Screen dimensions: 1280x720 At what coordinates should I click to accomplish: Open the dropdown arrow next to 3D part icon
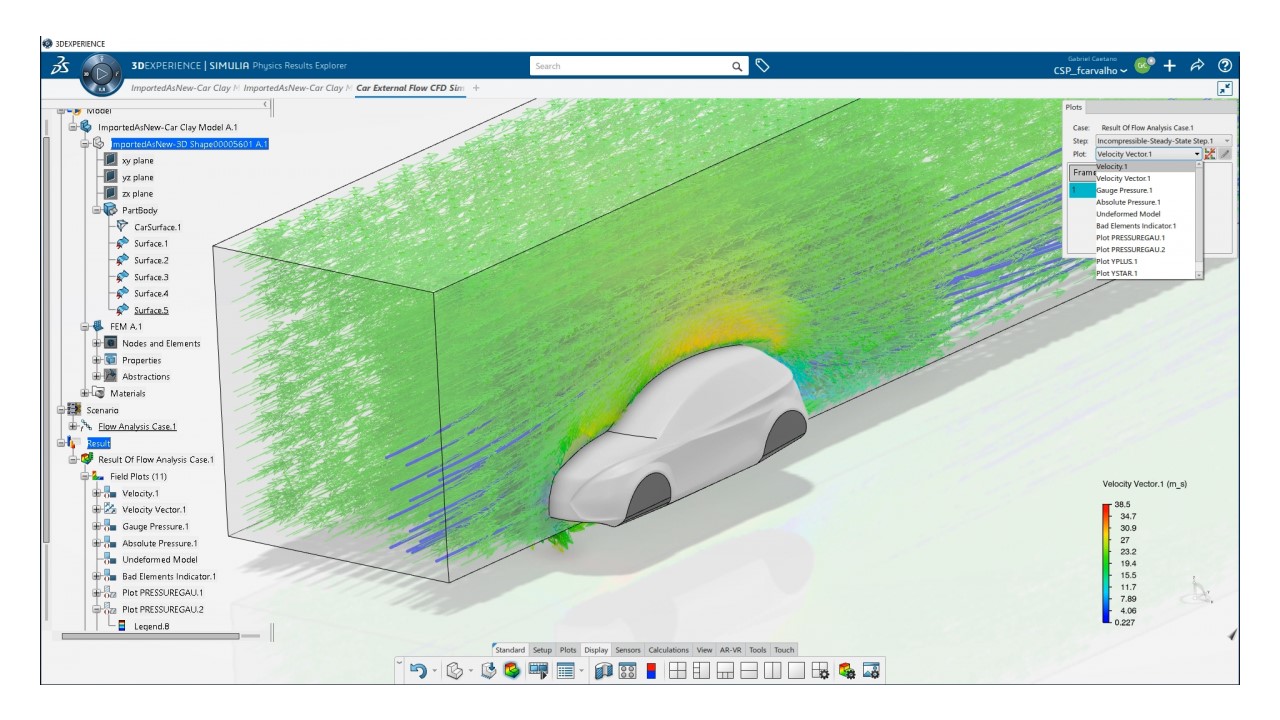coord(471,671)
